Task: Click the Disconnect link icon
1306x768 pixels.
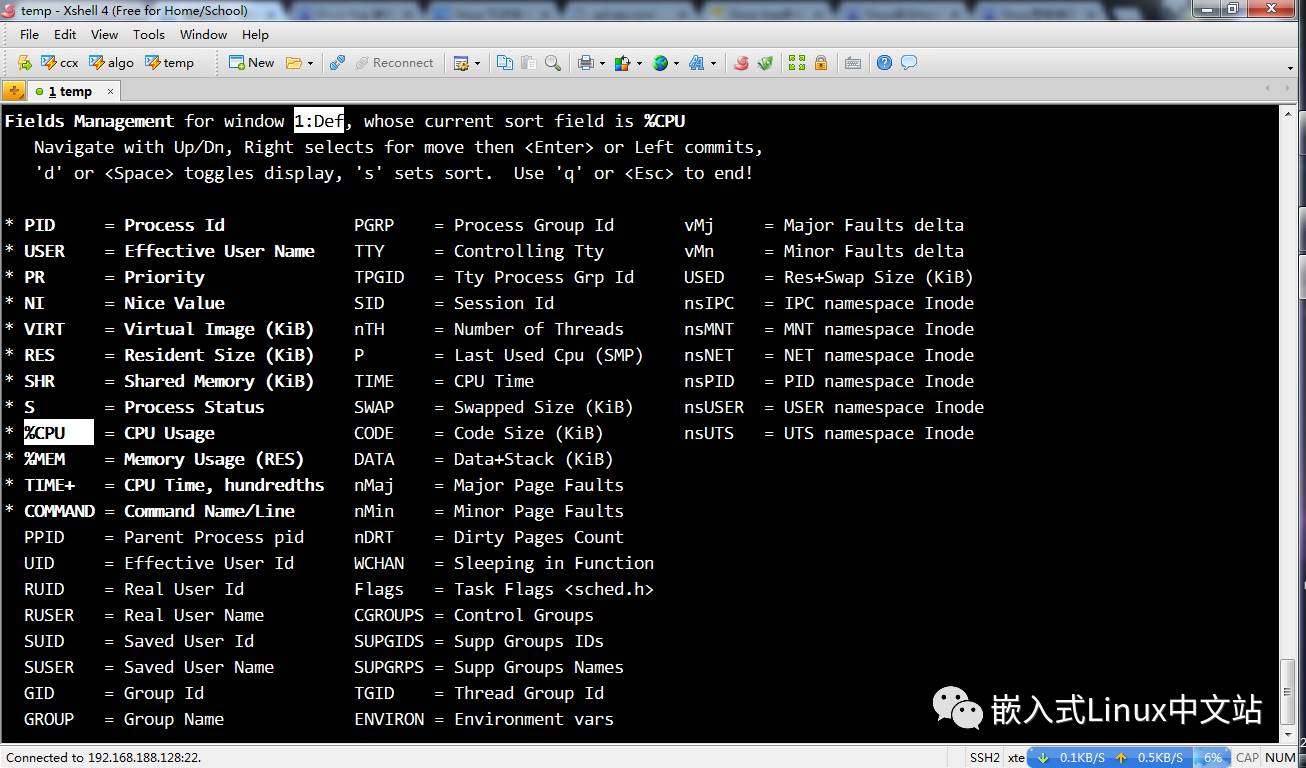Action: (x=337, y=62)
